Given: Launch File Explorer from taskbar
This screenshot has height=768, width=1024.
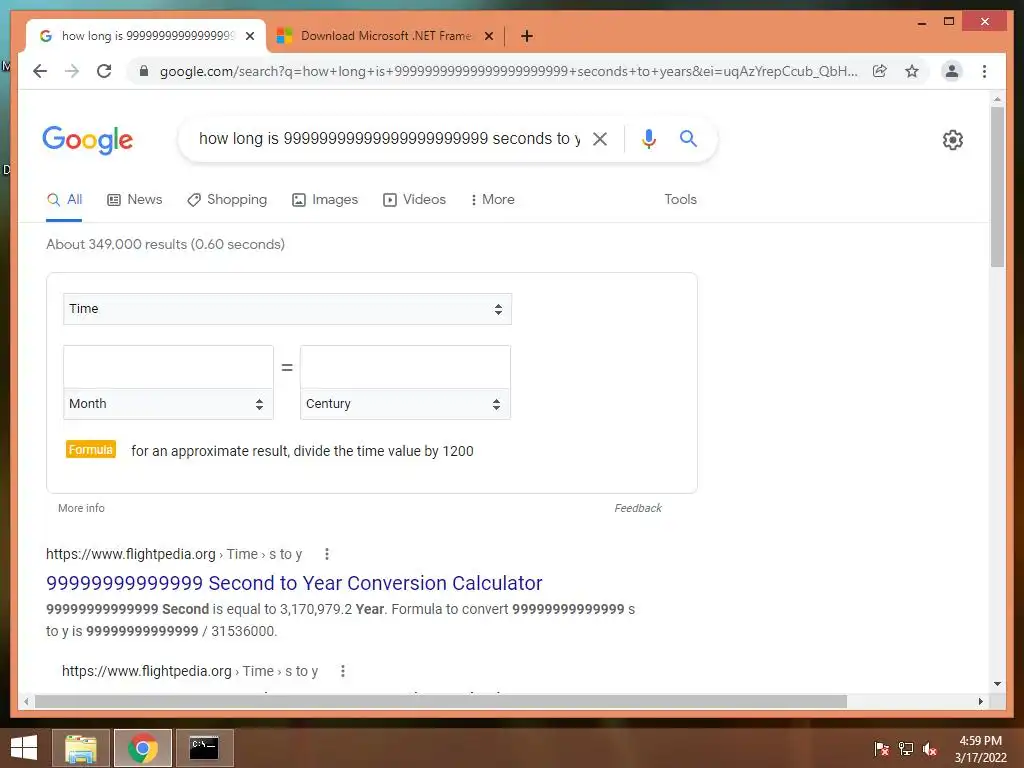Looking at the screenshot, I should point(81,748).
